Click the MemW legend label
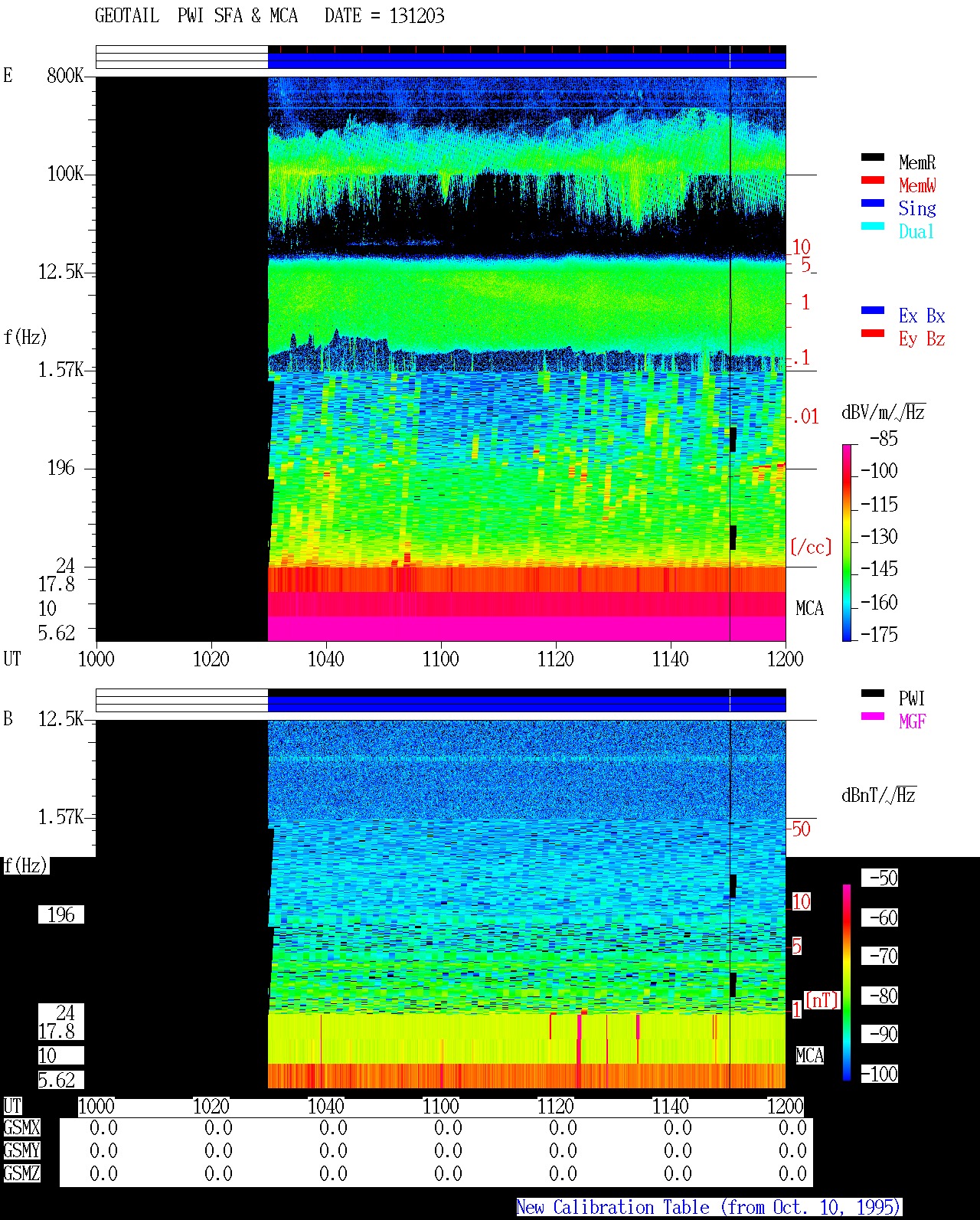Viewport: 980px width, 1220px height. pyautogui.click(x=917, y=185)
